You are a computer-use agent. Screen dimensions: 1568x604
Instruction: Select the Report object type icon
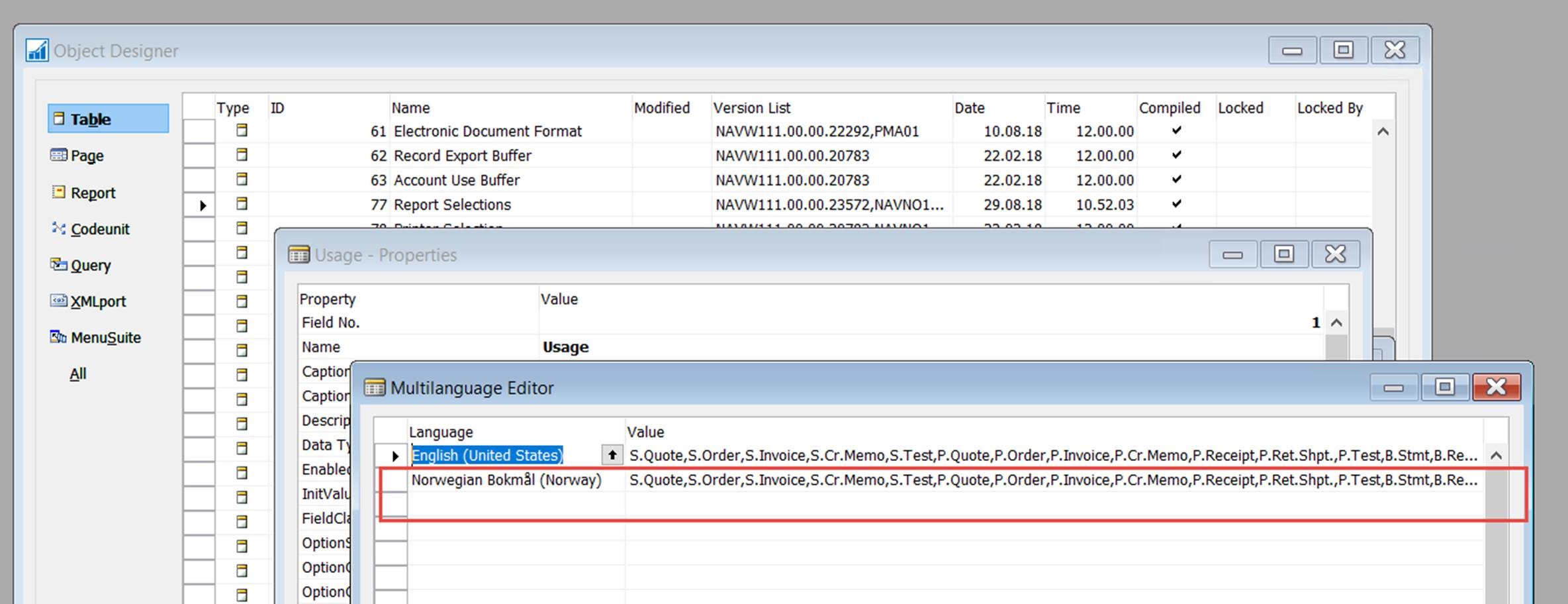point(60,191)
